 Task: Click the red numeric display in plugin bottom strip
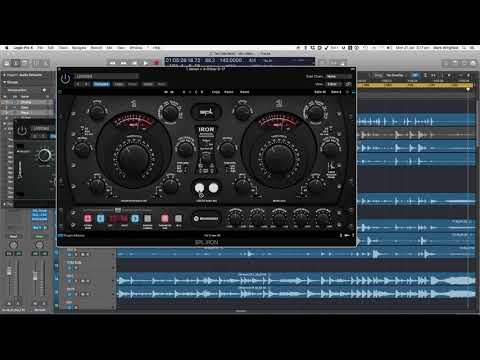(x=118, y=219)
